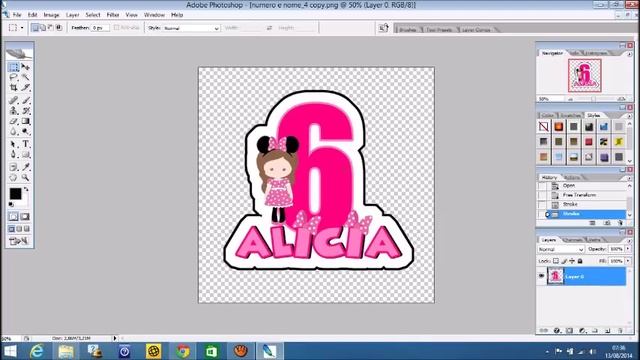Image resolution: width=640 pixels, height=360 pixels.
Task: Add a layer style from Layers panel
Action: [557, 330]
